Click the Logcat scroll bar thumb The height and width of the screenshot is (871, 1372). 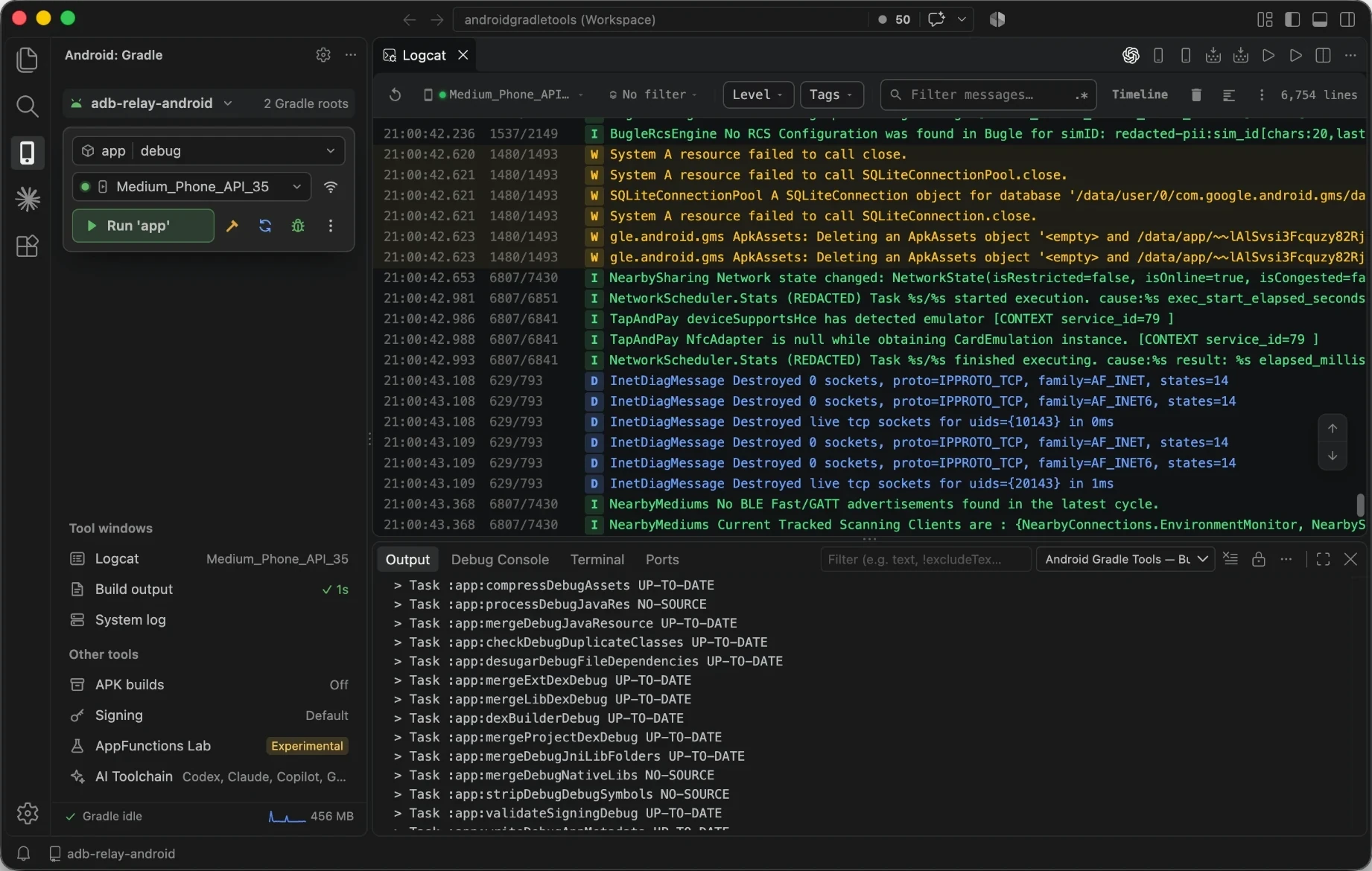coord(1361,505)
